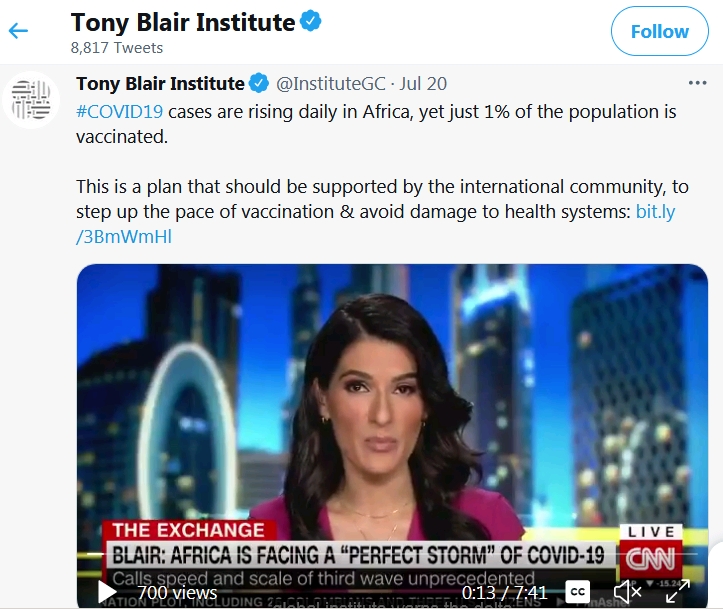Click the verified badge in the page header
The image size is (723, 609).
click(x=311, y=21)
